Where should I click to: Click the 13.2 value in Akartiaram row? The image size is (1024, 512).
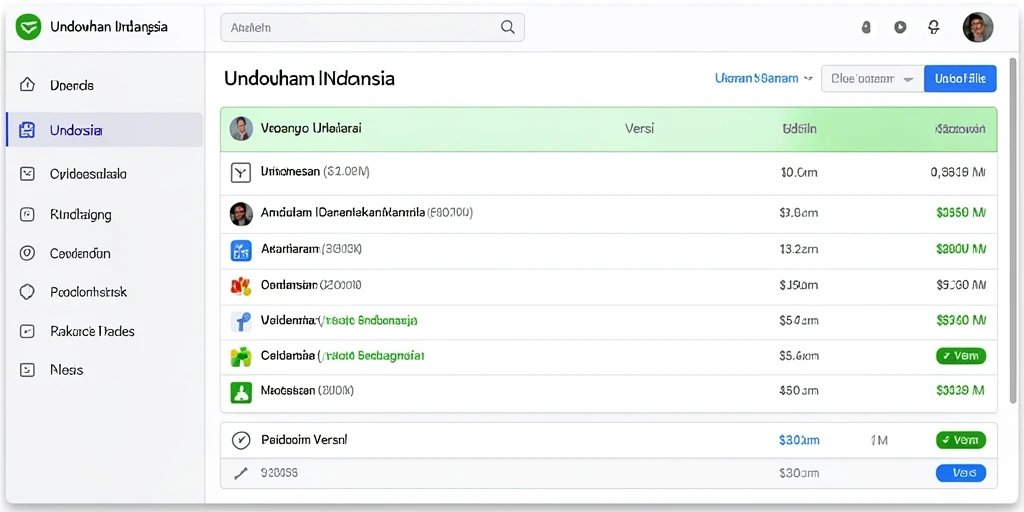pos(799,249)
